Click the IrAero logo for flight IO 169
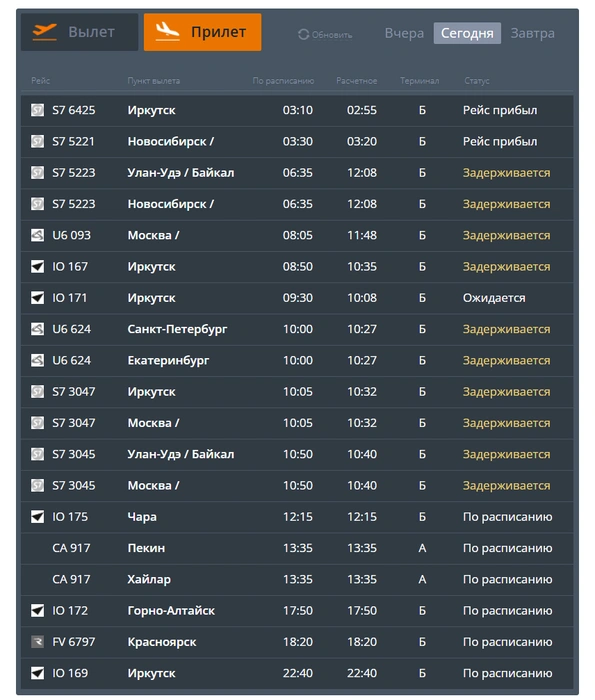 (37, 673)
